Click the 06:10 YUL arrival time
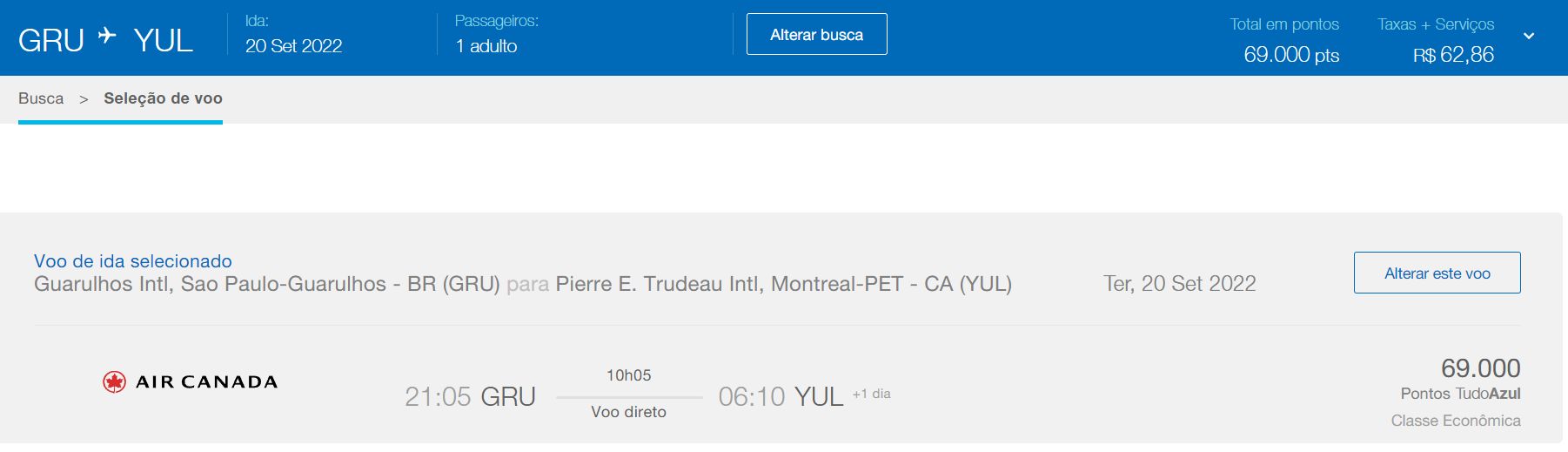This screenshot has height=452, width=1568. [781, 397]
